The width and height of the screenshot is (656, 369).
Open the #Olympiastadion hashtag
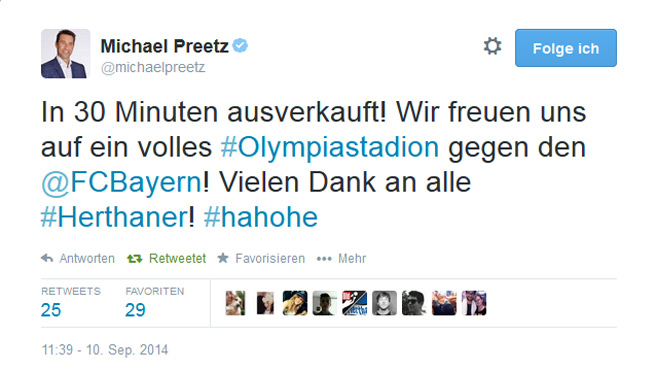click(330, 147)
